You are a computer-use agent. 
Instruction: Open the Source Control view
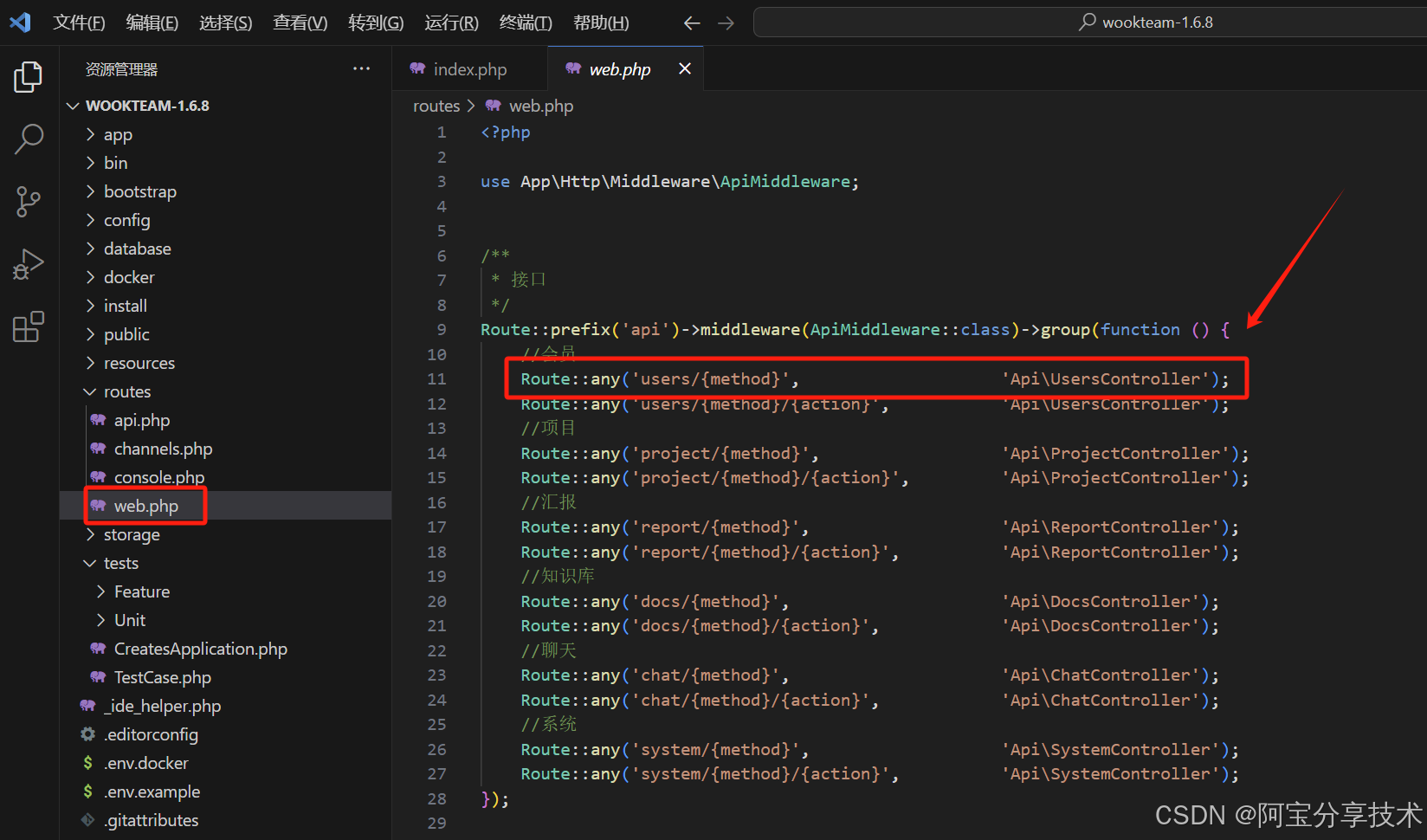point(28,202)
